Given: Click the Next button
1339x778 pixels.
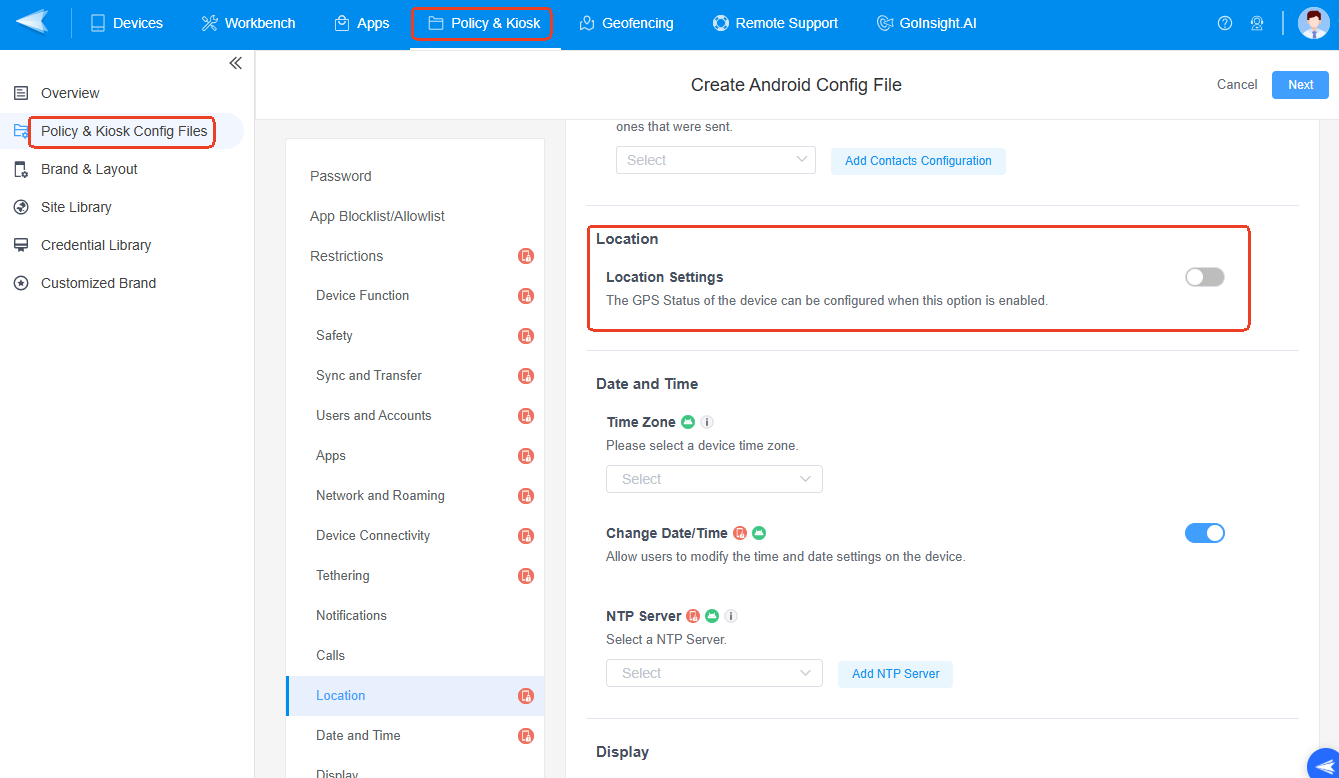Looking at the screenshot, I should tap(1300, 85).
